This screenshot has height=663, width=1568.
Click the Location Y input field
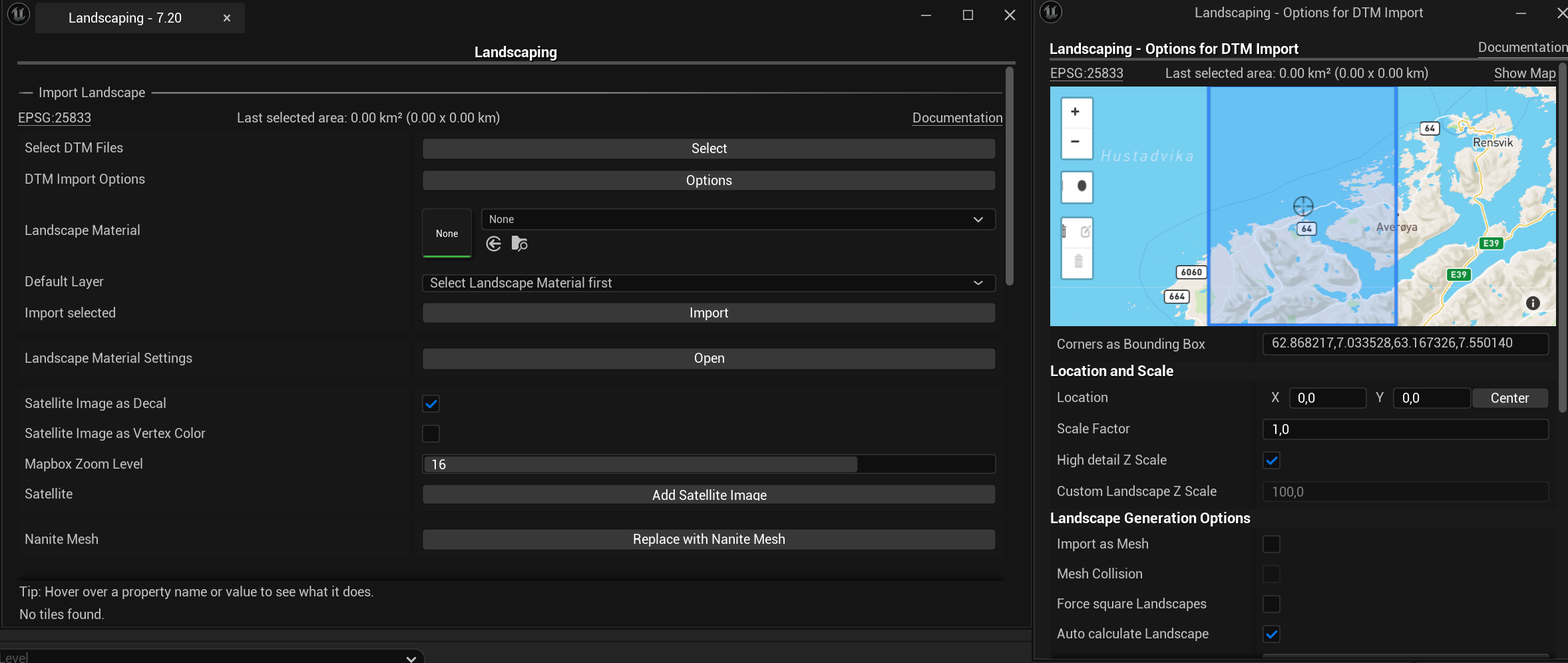coord(1432,398)
